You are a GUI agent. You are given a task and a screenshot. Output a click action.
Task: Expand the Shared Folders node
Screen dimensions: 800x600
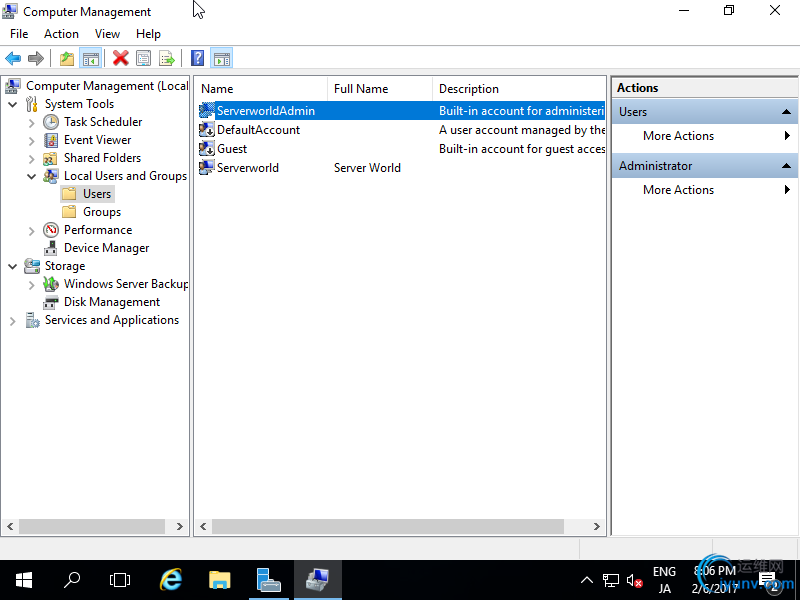[32, 159]
